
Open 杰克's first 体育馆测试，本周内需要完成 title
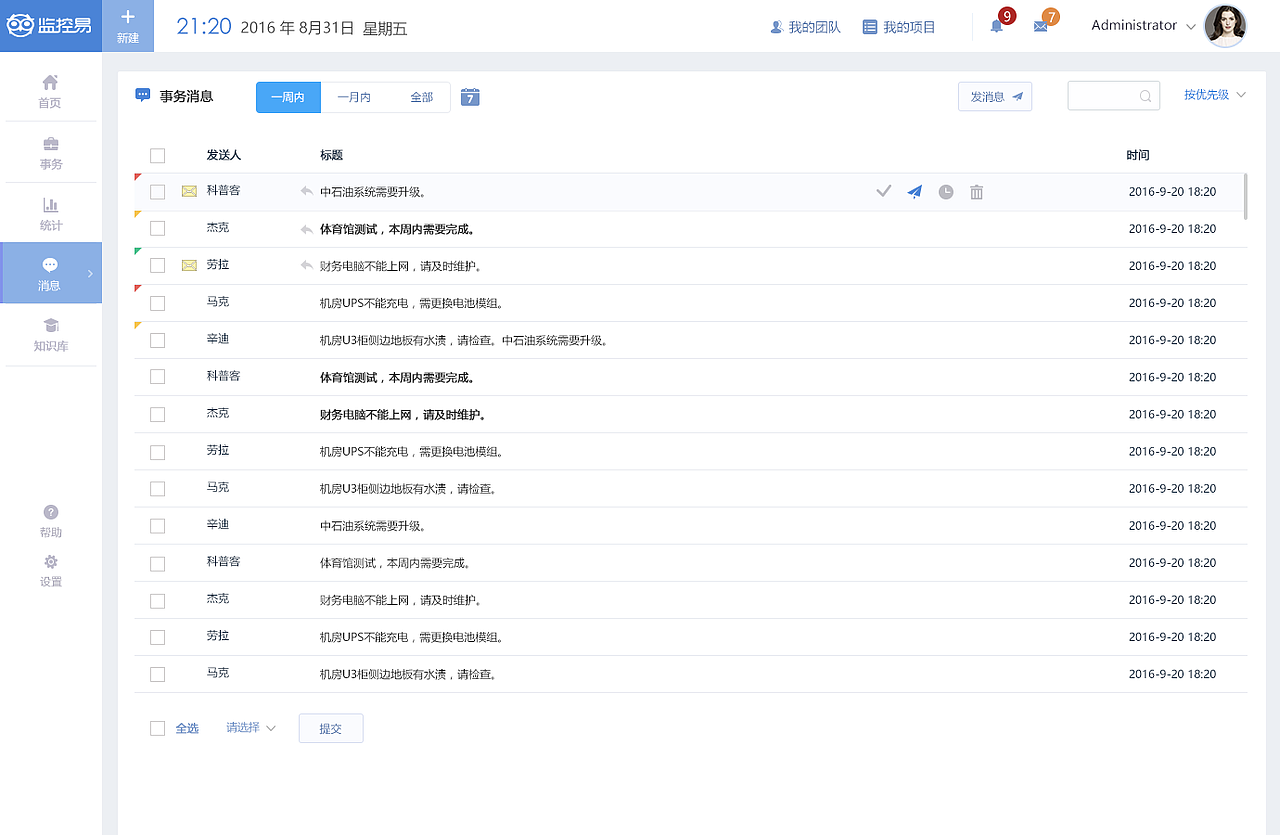coord(397,229)
